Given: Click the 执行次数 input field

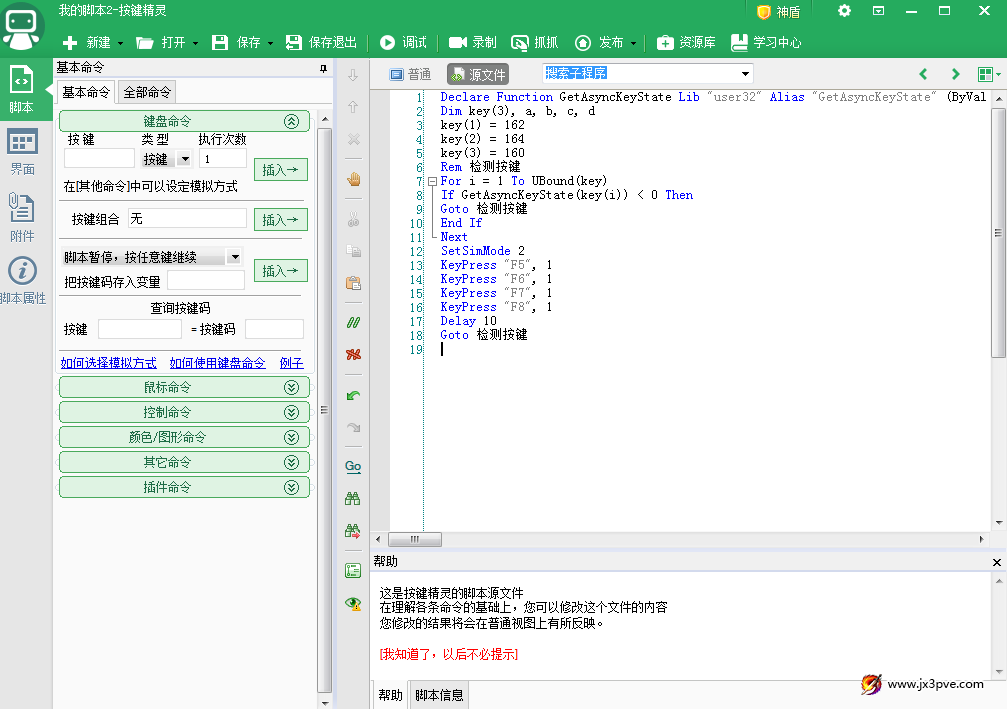Looking at the screenshot, I should click(223, 159).
